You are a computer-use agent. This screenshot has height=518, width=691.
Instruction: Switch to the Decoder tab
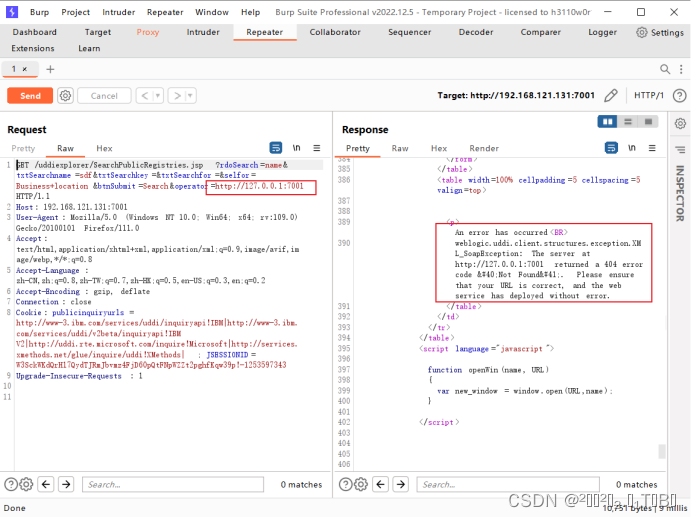click(x=476, y=32)
